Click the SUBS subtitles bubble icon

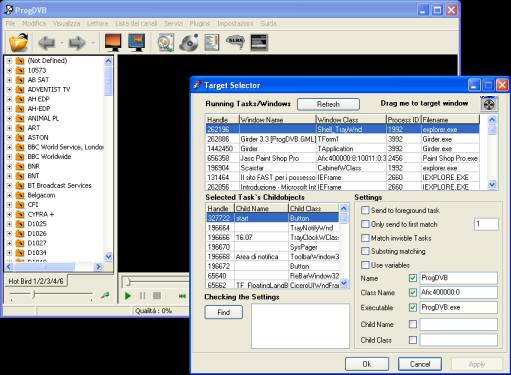235,41
